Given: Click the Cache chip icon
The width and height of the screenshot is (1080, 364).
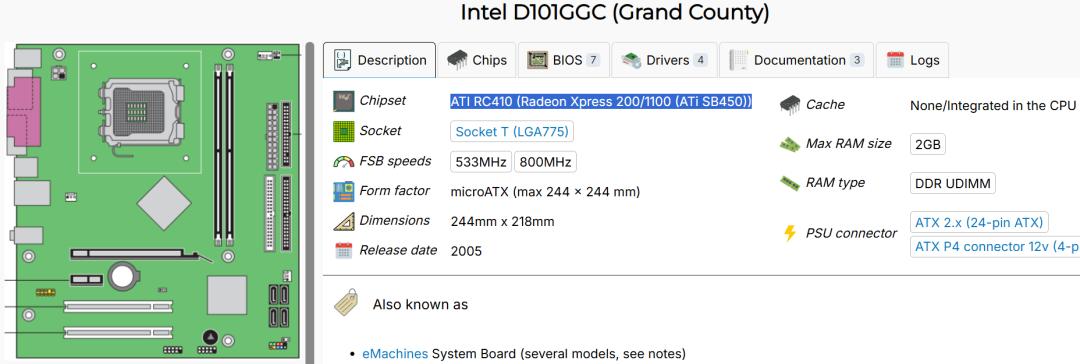Looking at the screenshot, I should pos(789,105).
